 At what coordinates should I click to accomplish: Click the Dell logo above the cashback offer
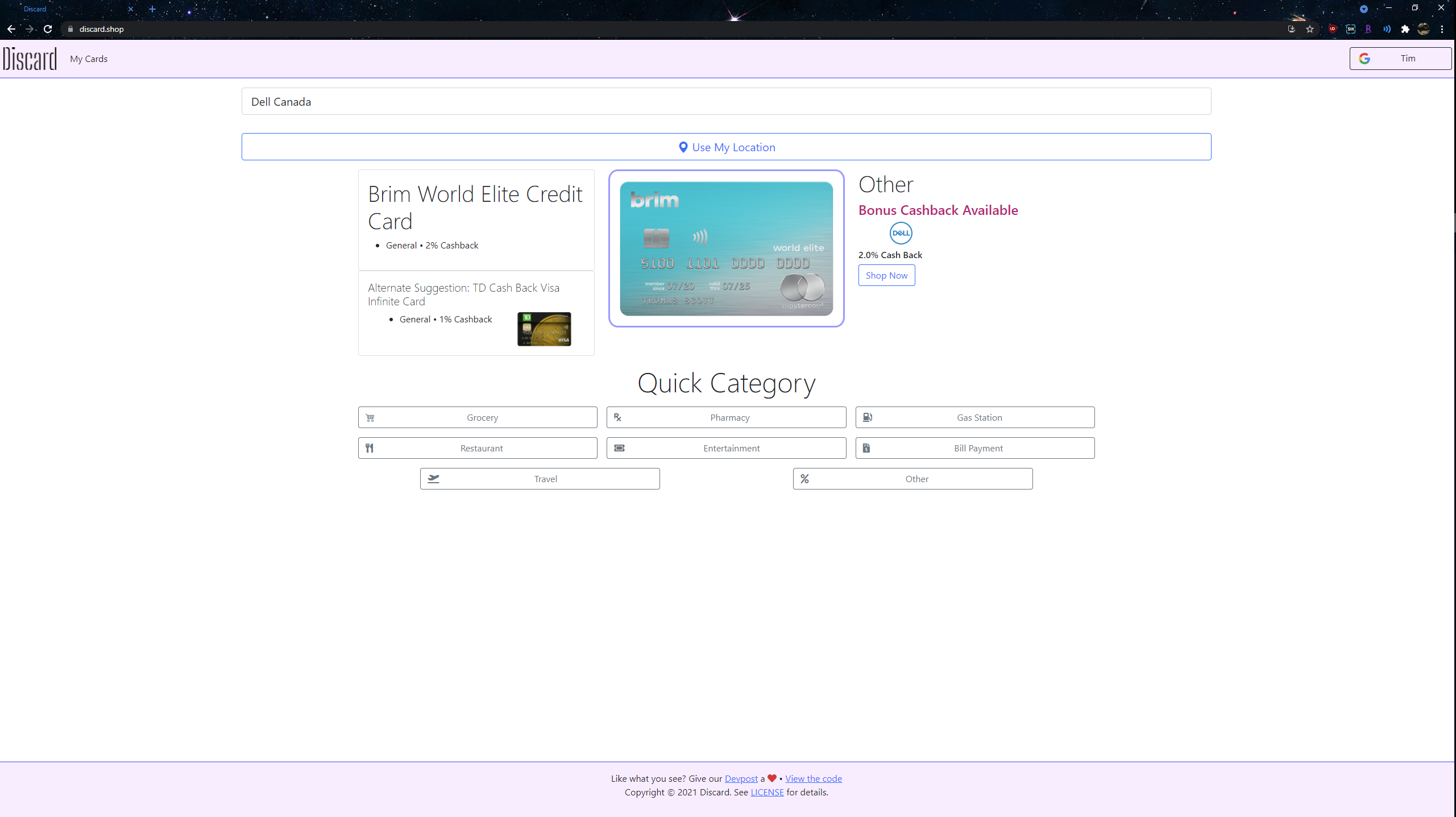click(899, 233)
